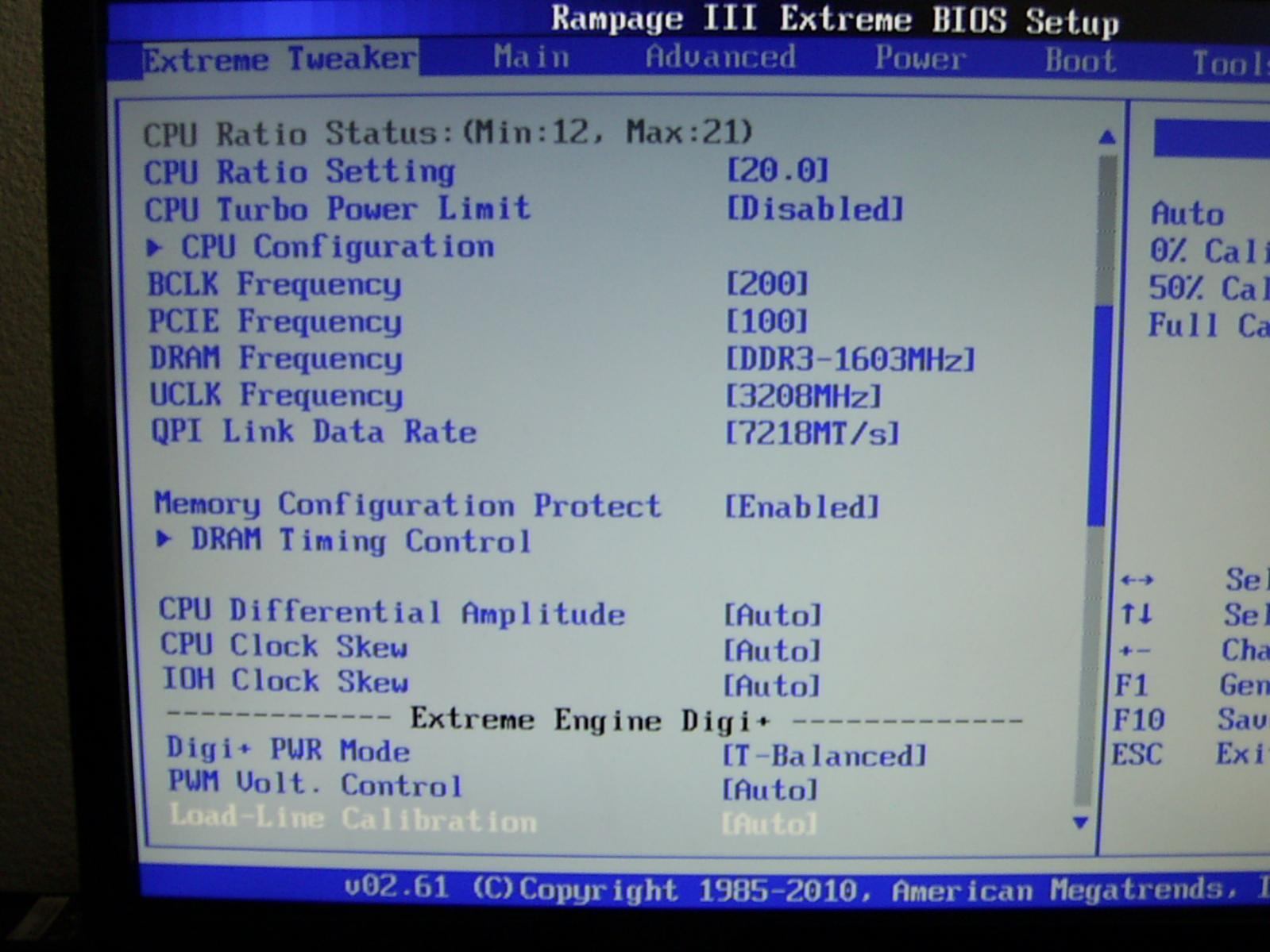Choose the 0% Calibration option
The width and height of the screenshot is (1270, 952).
point(1209,251)
